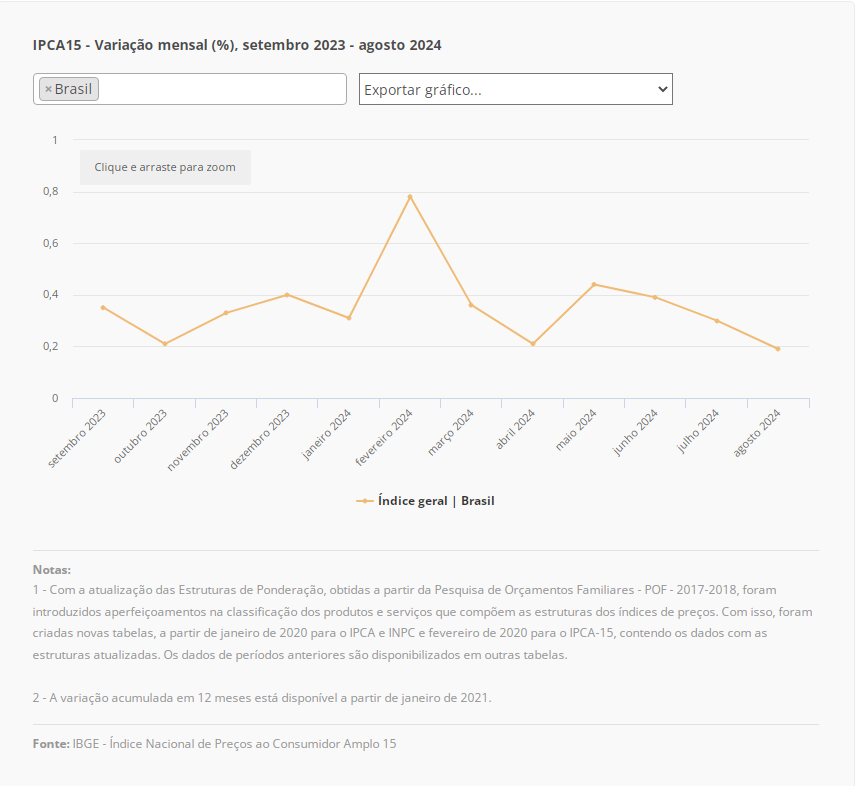Click the dezembro 2023 data point
855x786 pixels.
(287, 295)
